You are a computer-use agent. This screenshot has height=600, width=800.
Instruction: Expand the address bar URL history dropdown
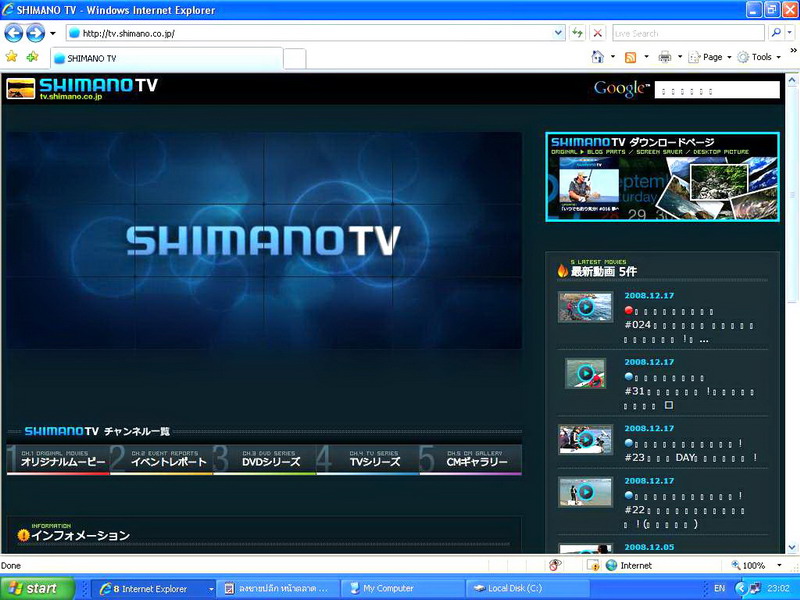click(559, 33)
